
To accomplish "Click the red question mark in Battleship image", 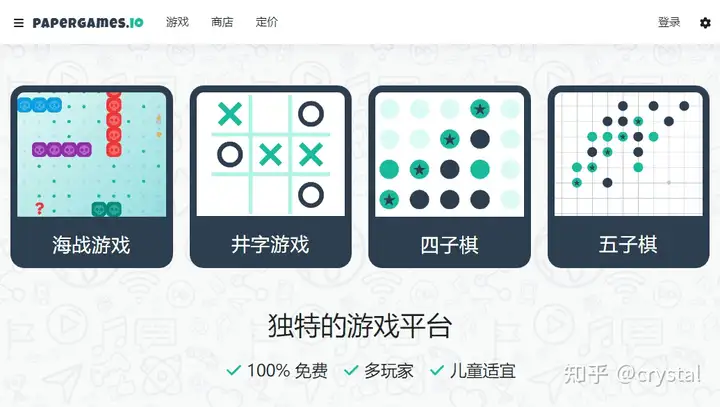I will tap(39, 209).
